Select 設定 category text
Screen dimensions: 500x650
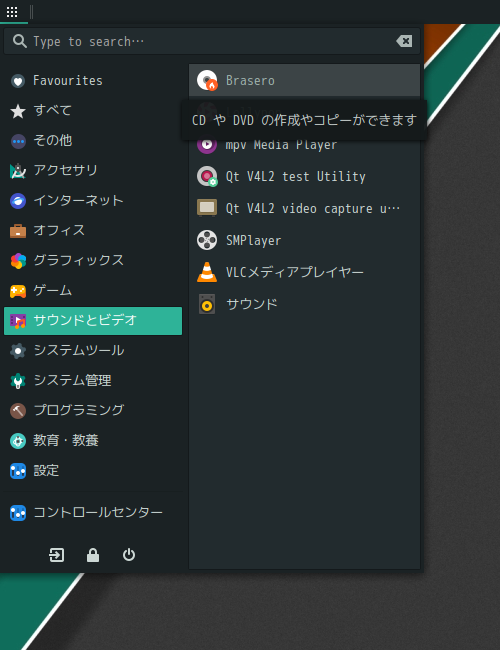[46, 471]
